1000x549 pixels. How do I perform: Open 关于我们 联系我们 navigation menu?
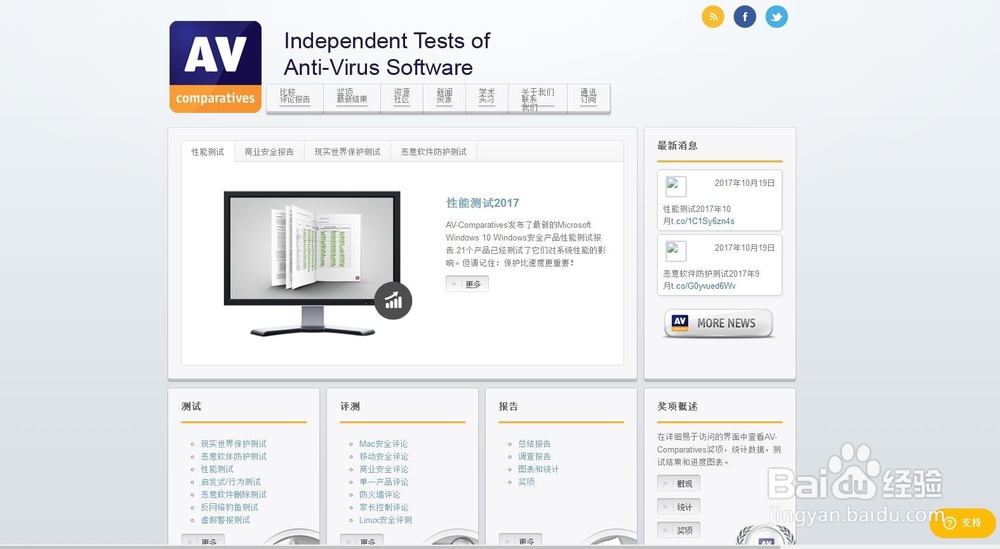click(538, 98)
